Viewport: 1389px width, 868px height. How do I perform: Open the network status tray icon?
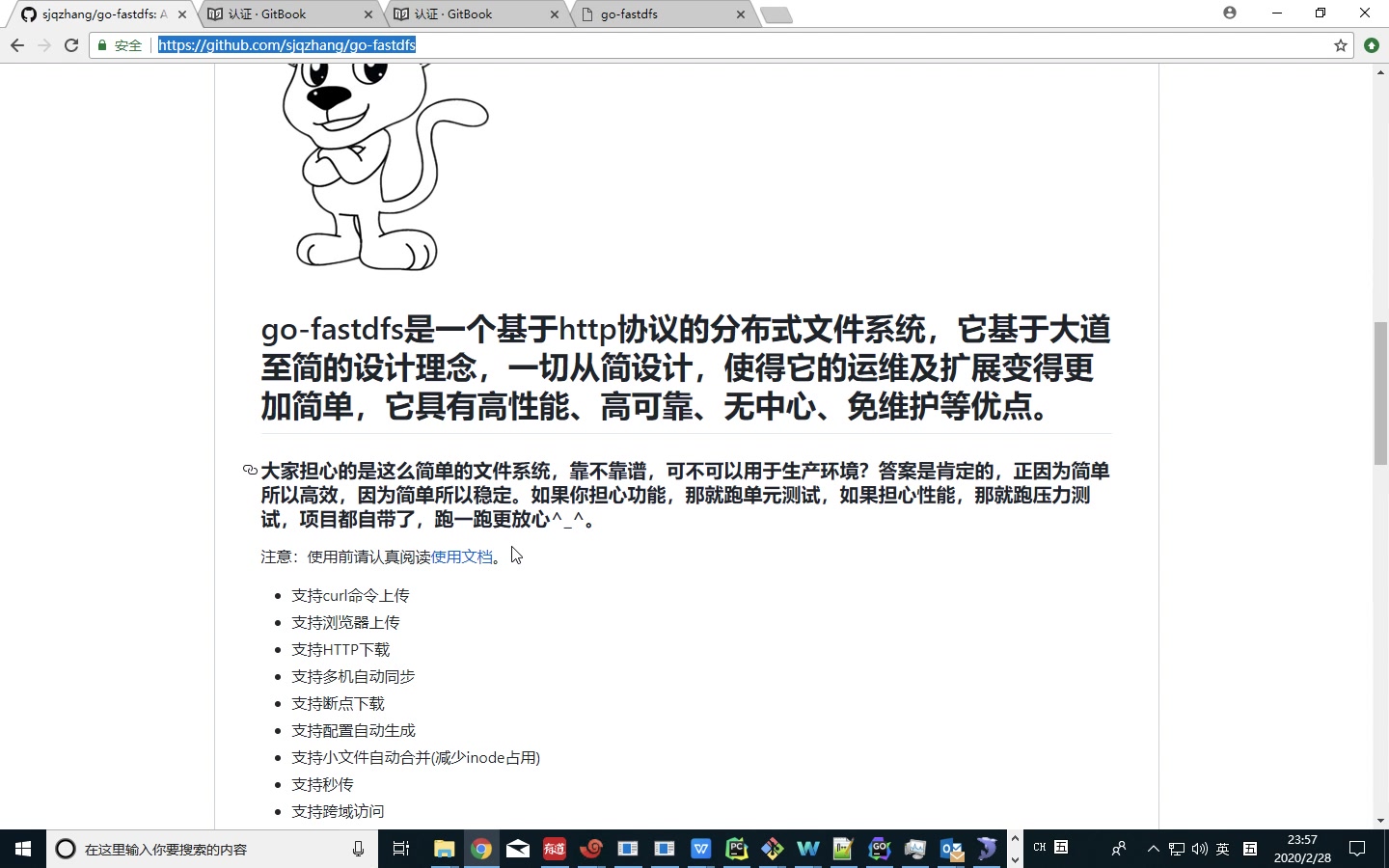tap(1177, 849)
